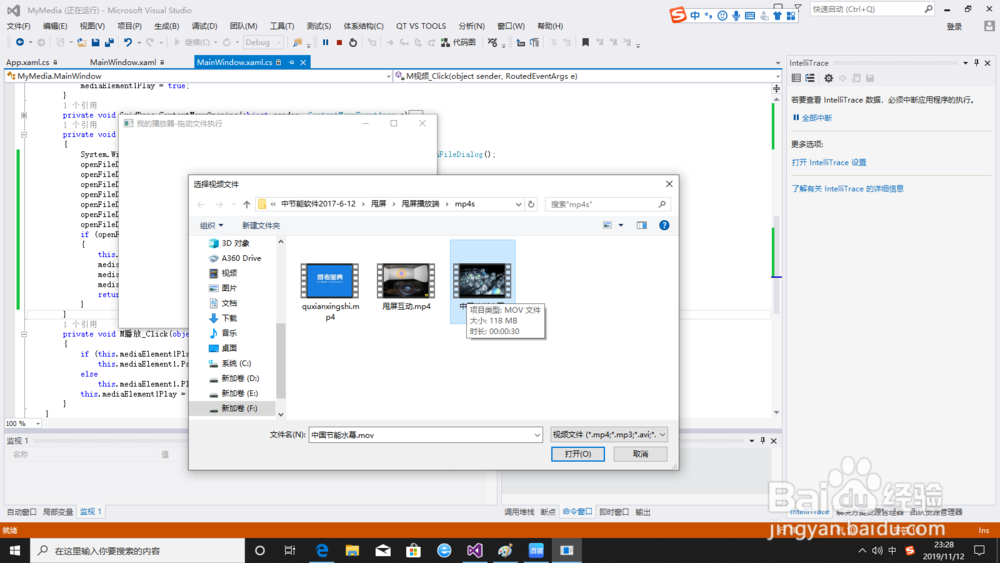This screenshot has height=563, width=1000.
Task: Open Visual Studio from the taskbar
Action: point(474,550)
